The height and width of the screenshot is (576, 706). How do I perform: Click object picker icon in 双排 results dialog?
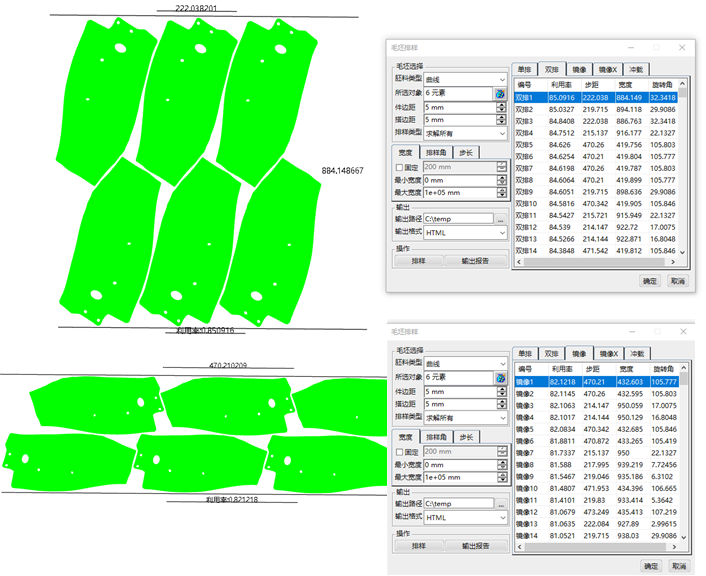500,93
